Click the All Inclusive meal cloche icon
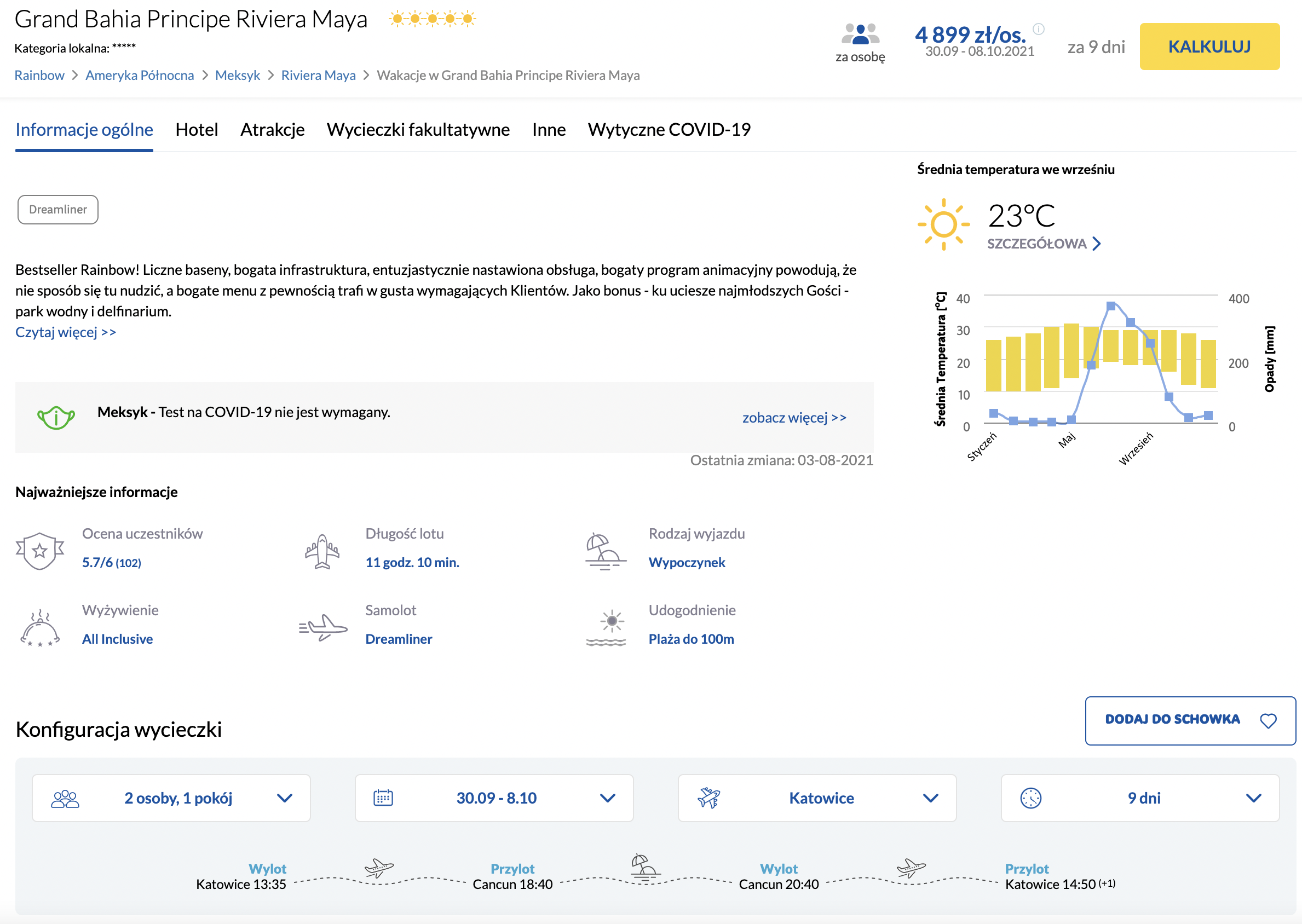Screen dimensions: 1302x924 pos(40,628)
